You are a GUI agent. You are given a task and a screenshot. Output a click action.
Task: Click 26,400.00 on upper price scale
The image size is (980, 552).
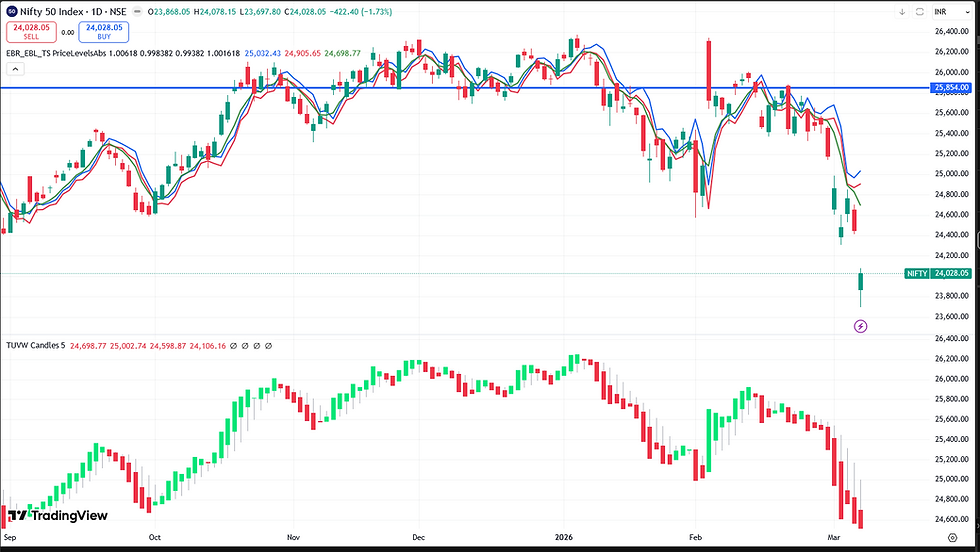pyautogui.click(x=952, y=31)
